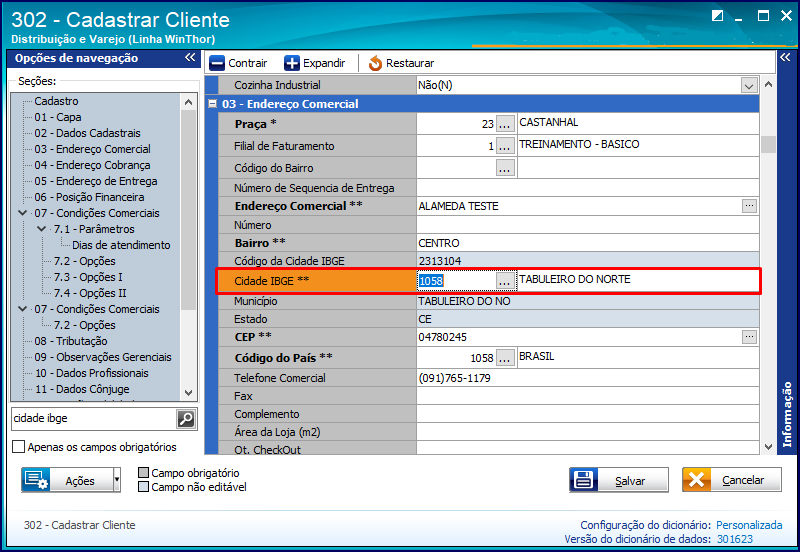This screenshot has width=800, height=552.
Task: Select 05 - Endereço de Entrega section
Action: point(96,181)
